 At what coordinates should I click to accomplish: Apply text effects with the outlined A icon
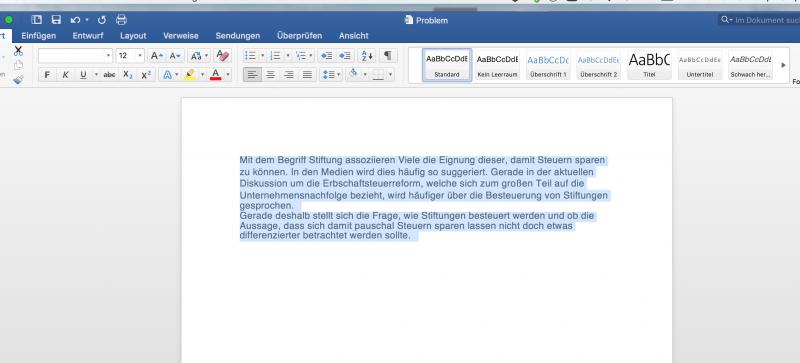167,75
